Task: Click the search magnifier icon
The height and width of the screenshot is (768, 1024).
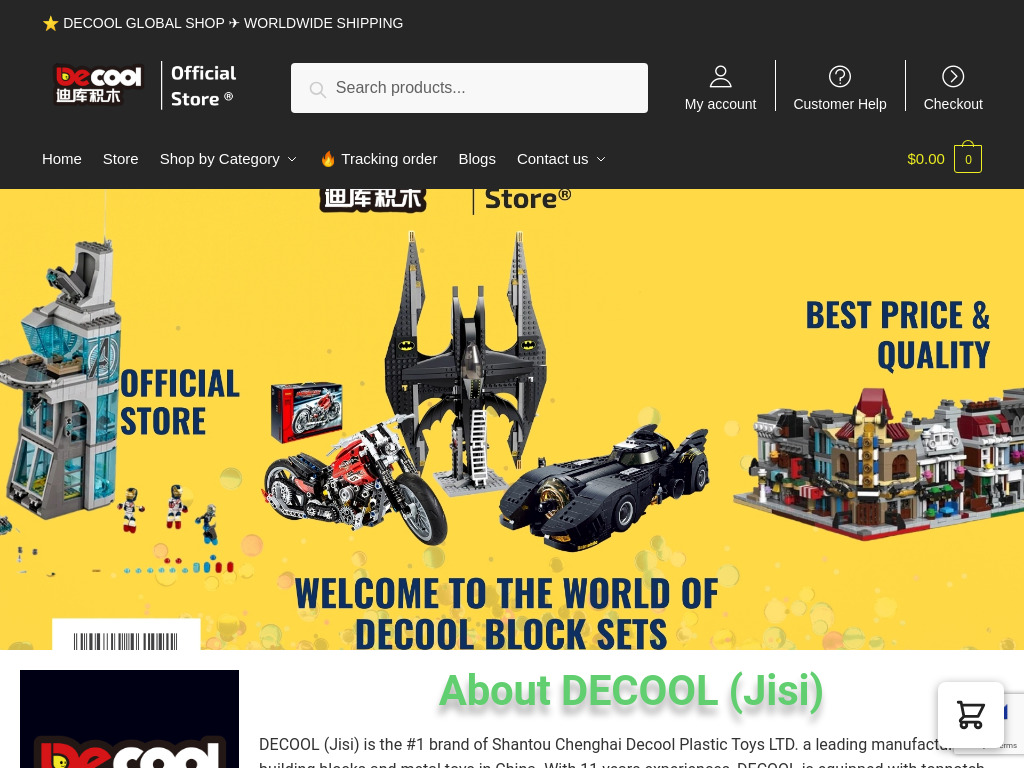Action: (x=317, y=89)
